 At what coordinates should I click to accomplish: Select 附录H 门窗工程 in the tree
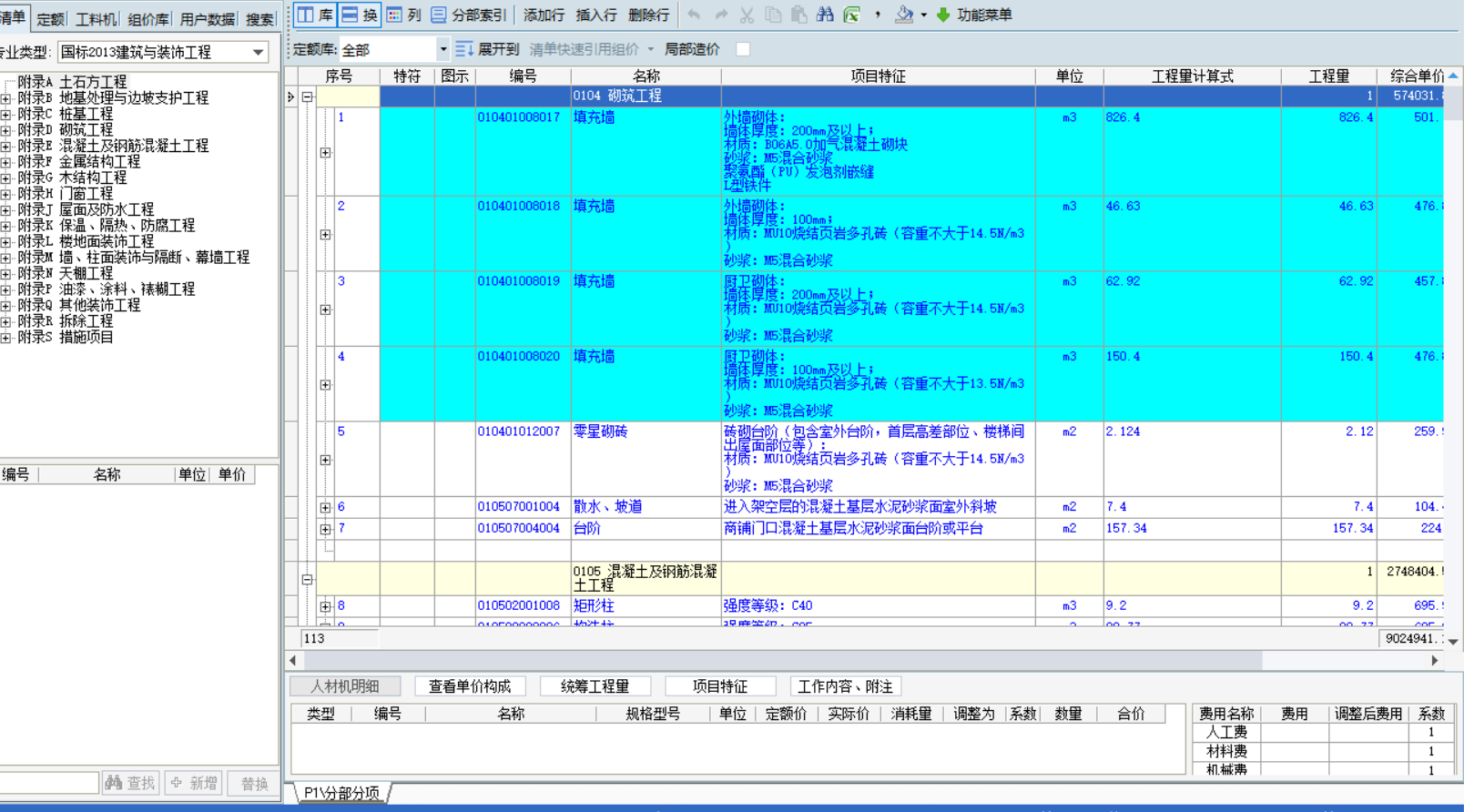(x=66, y=194)
